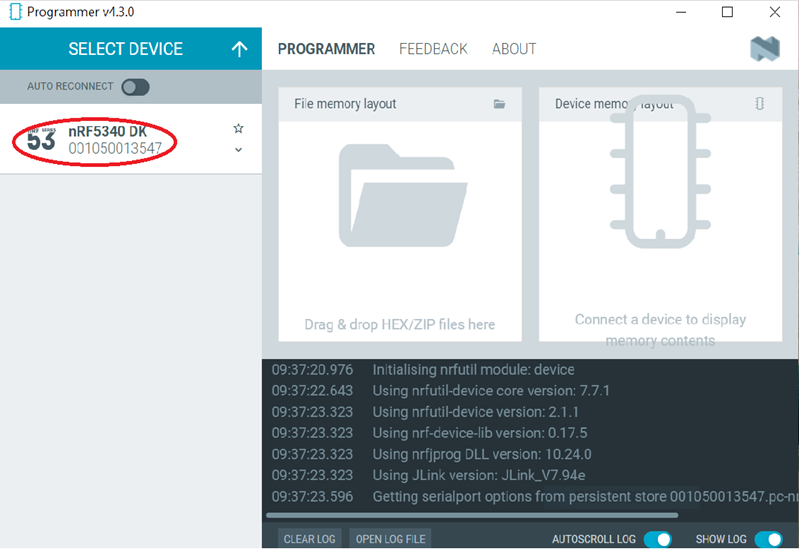Click the chip icon in Device memory layout header
This screenshot has height=549, width=799.
760,104
